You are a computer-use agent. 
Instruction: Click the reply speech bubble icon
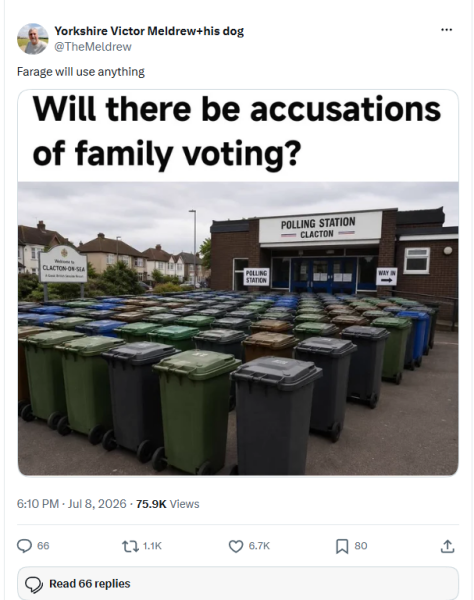24,546
